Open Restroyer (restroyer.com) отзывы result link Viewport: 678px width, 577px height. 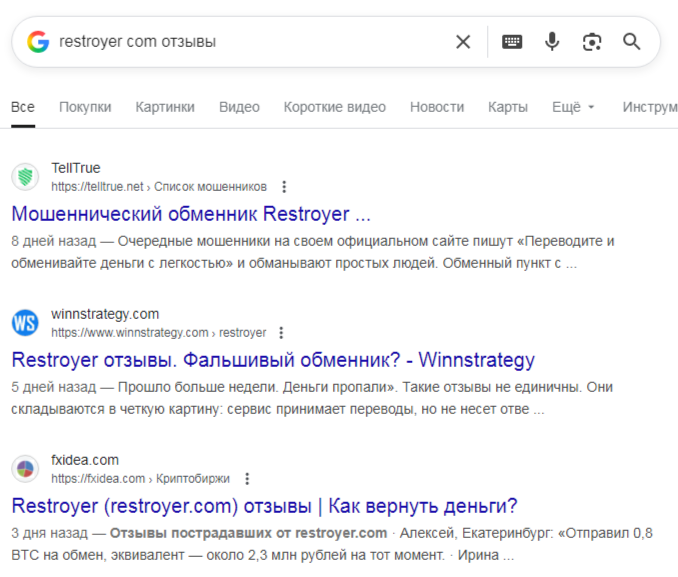point(264,506)
